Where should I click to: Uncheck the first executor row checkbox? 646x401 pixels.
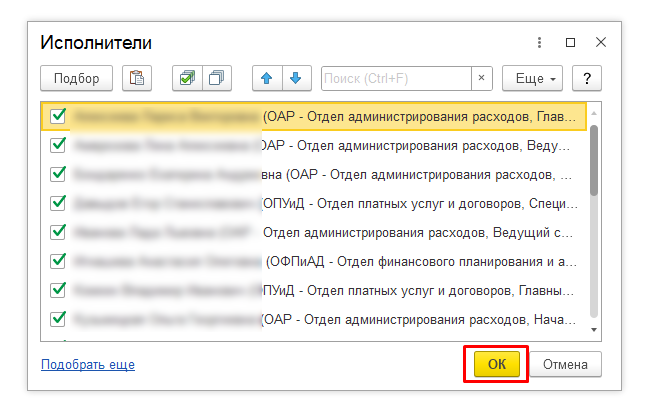[58, 117]
